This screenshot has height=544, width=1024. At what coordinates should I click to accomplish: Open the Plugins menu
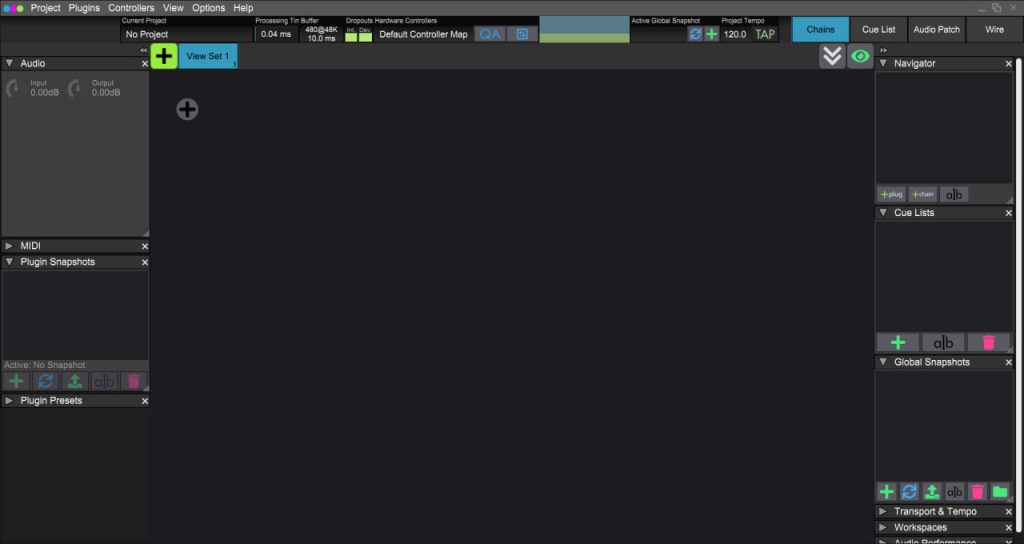pyautogui.click(x=84, y=8)
